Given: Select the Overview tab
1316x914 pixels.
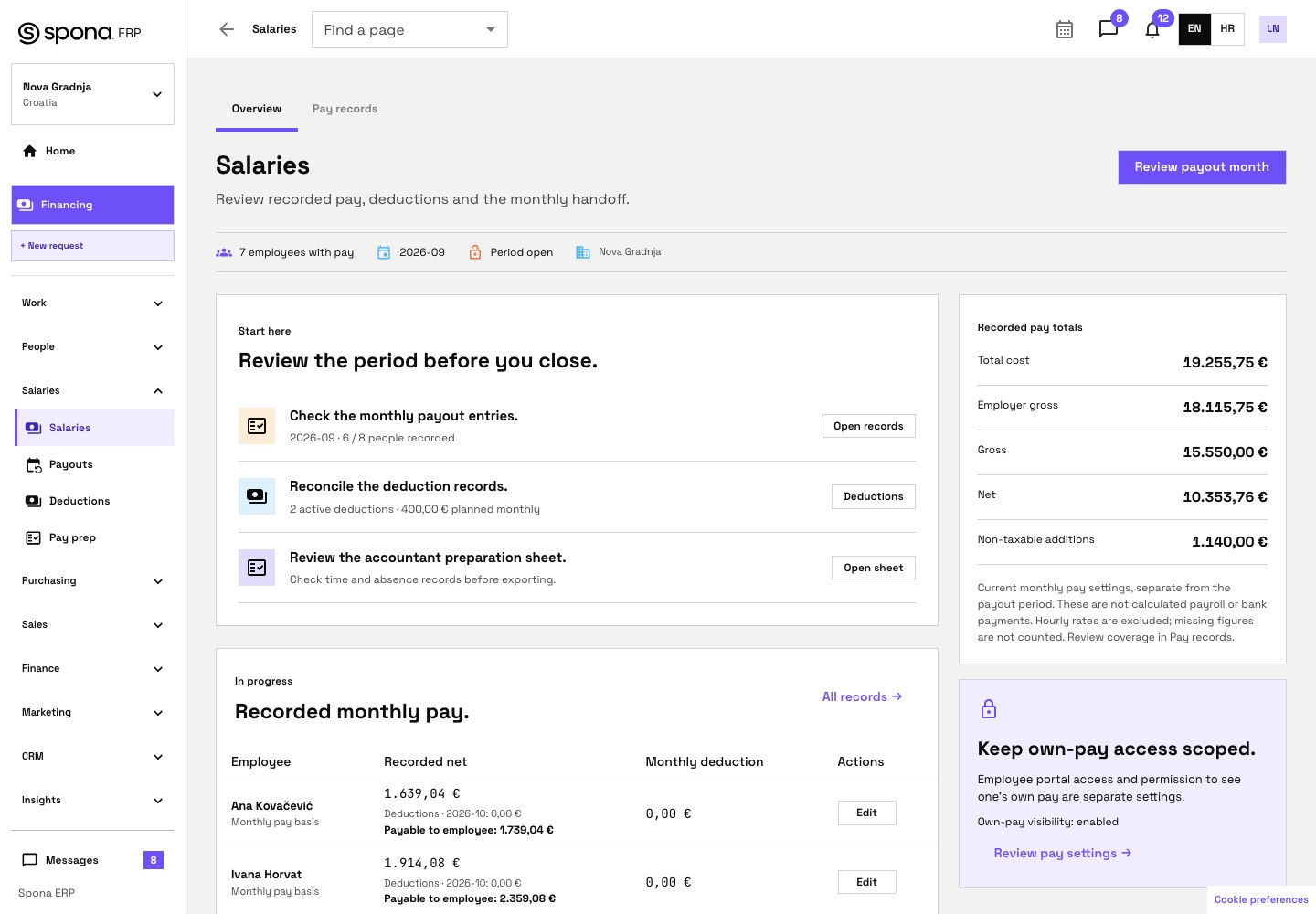Looking at the screenshot, I should pyautogui.click(x=257, y=109).
